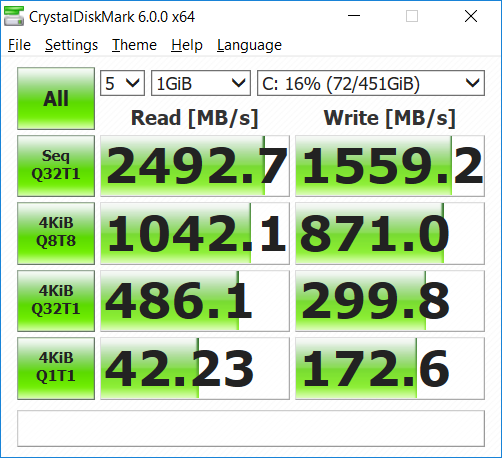Viewport: 502px width, 458px height.
Task: Start the 4KiB Q1T1 test
Action: click(x=56, y=368)
